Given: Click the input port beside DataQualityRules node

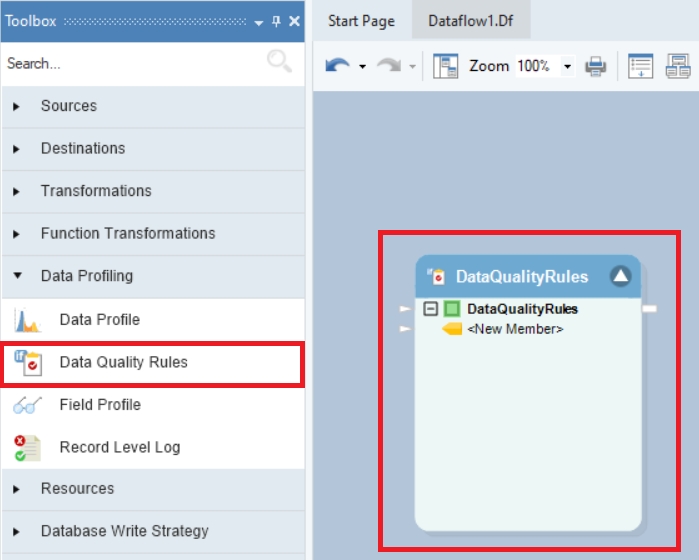Looking at the screenshot, I should click(x=405, y=309).
